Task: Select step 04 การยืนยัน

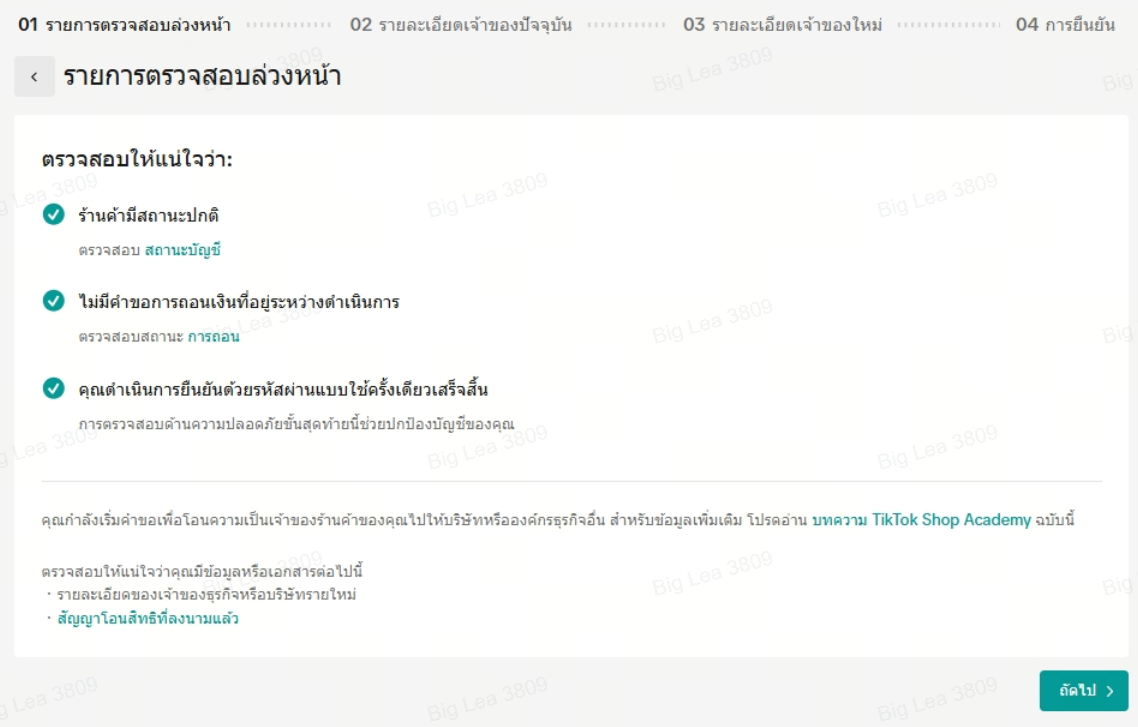Action: [1065, 25]
